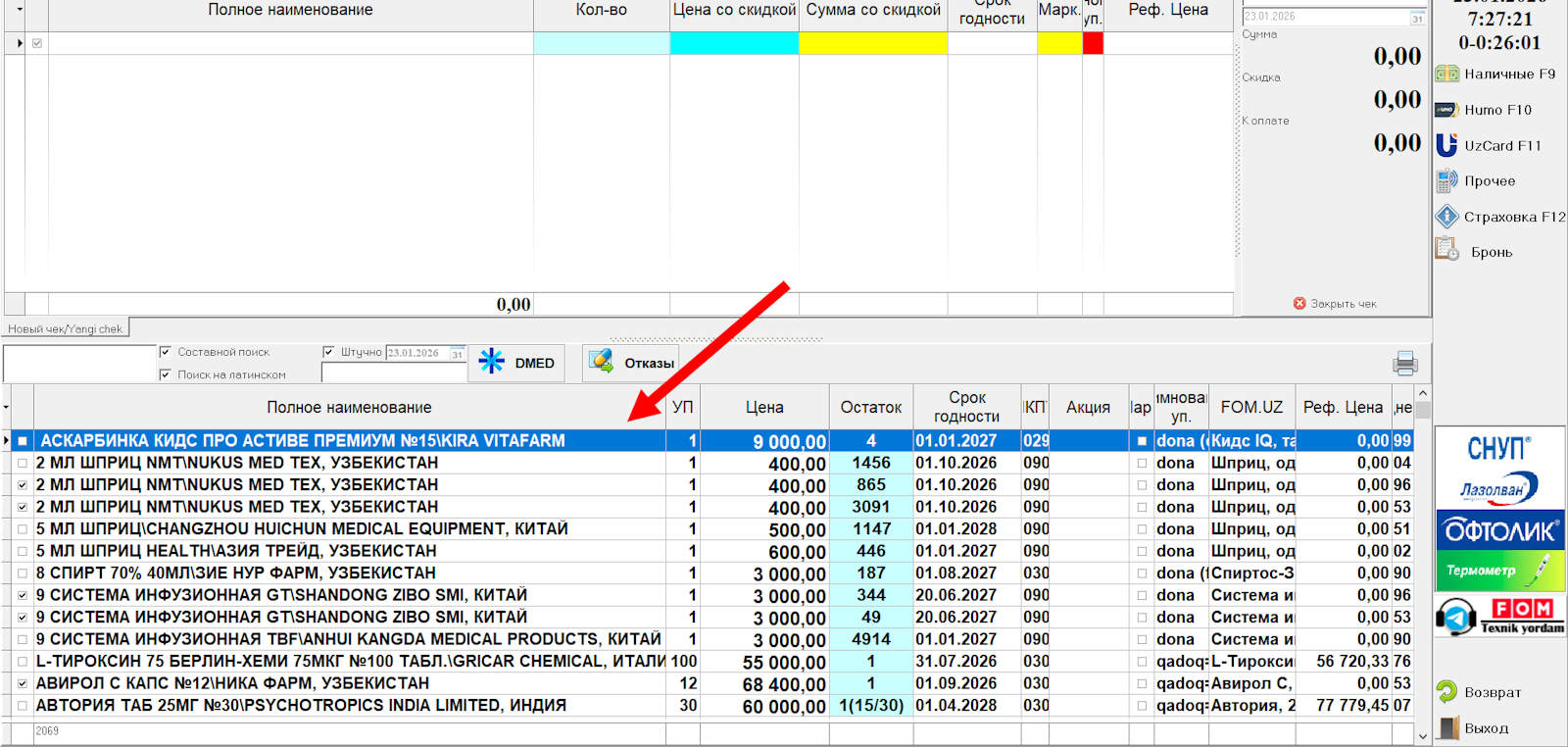
Task: Open Страховка F12 insurance payment
Action: [x=1446, y=217]
